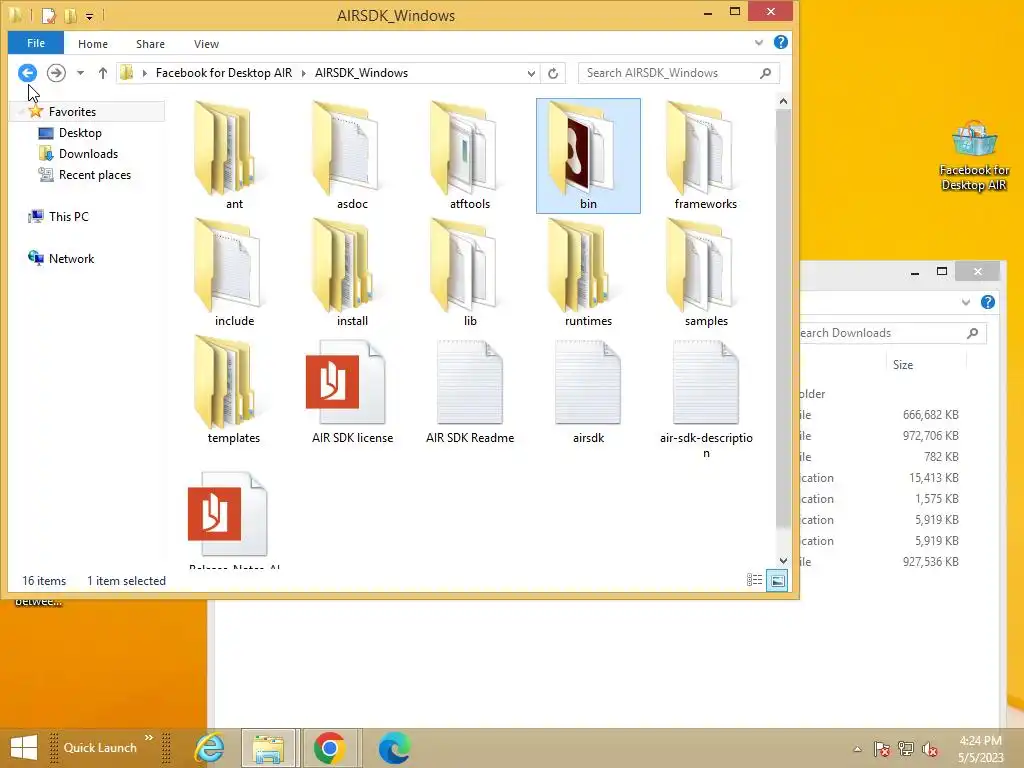
Task: Open the asdoc folder
Action: pyautogui.click(x=352, y=155)
